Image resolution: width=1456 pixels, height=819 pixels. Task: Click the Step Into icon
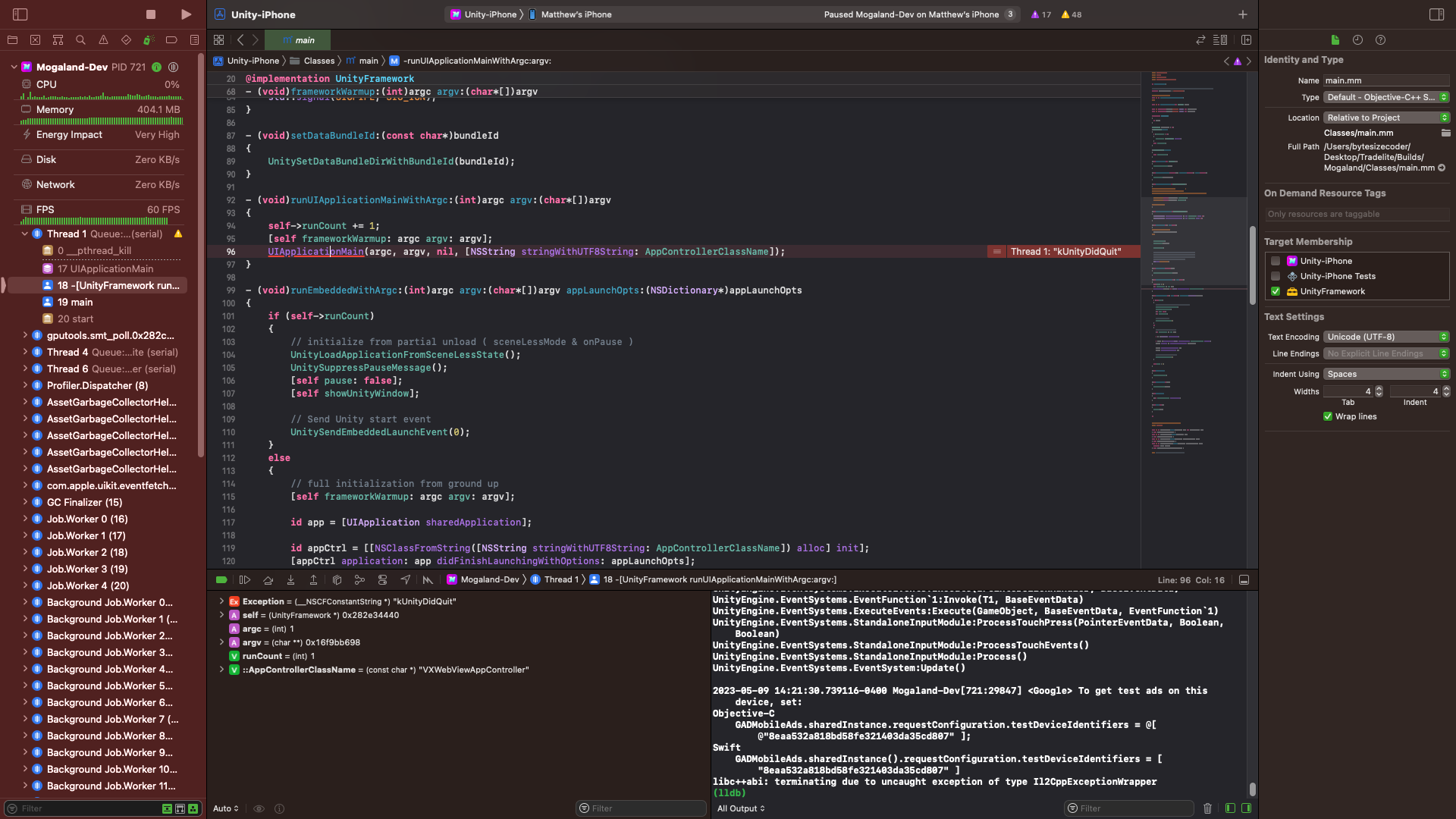pos(290,579)
